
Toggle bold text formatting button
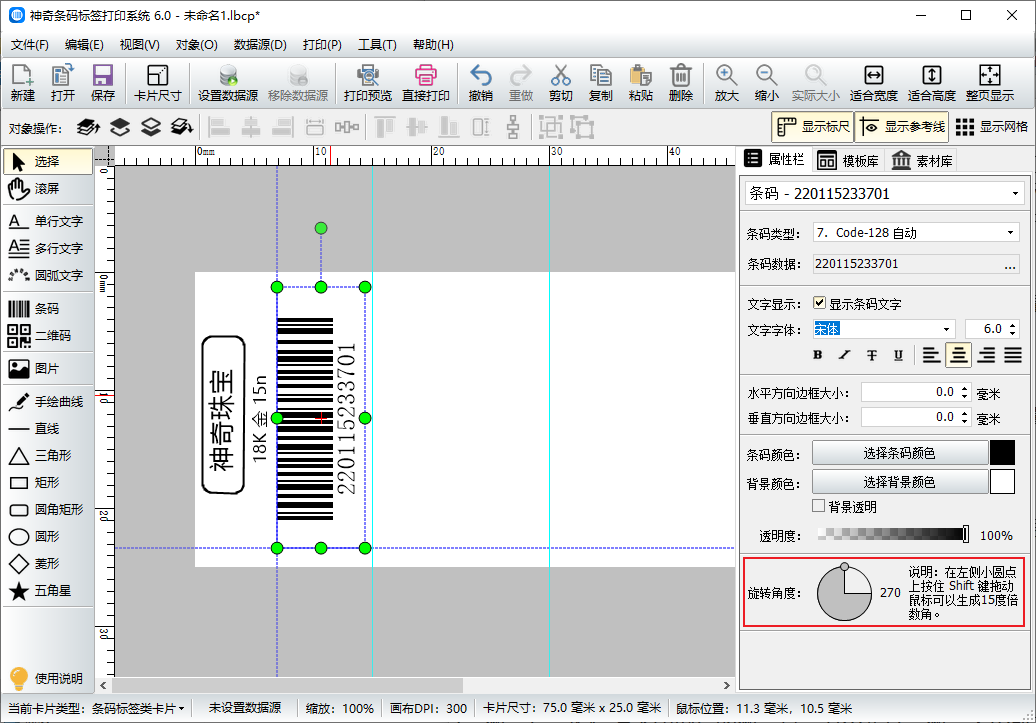pos(817,355)
